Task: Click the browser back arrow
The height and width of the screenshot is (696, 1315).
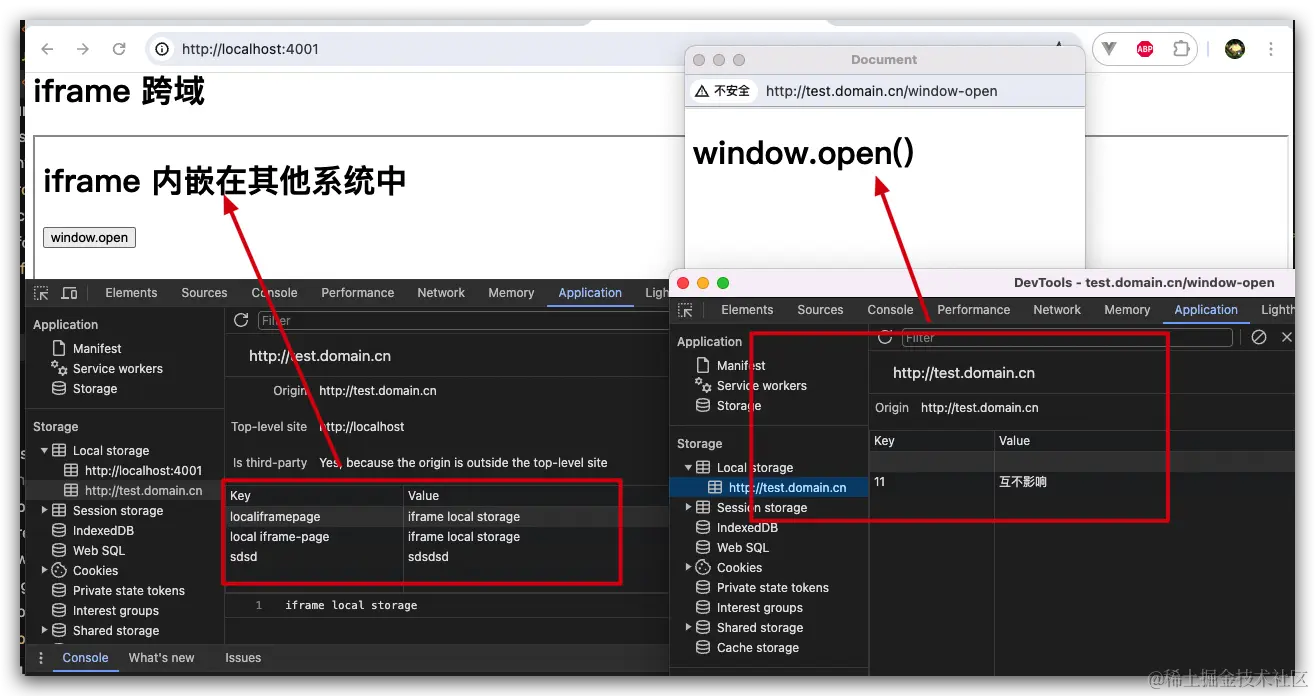Action: (x=46, y=48)
